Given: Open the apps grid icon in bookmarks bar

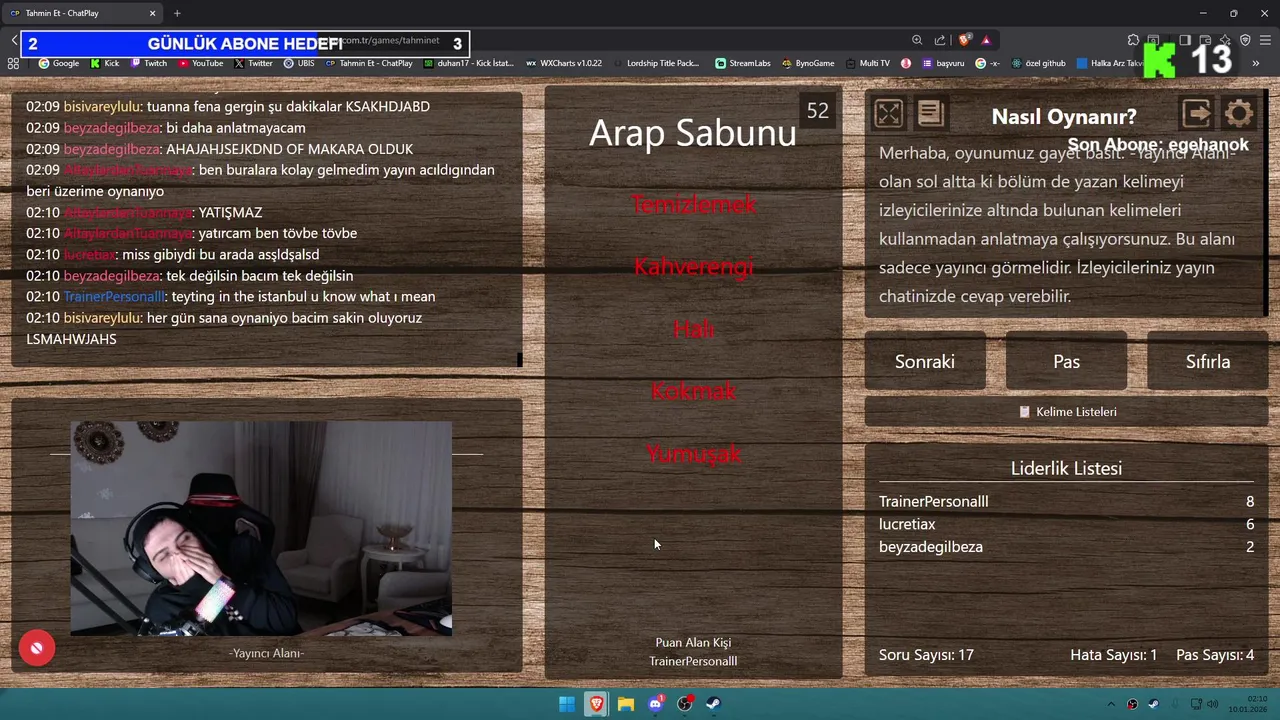Looking at the screenshot, I should 13,63.
